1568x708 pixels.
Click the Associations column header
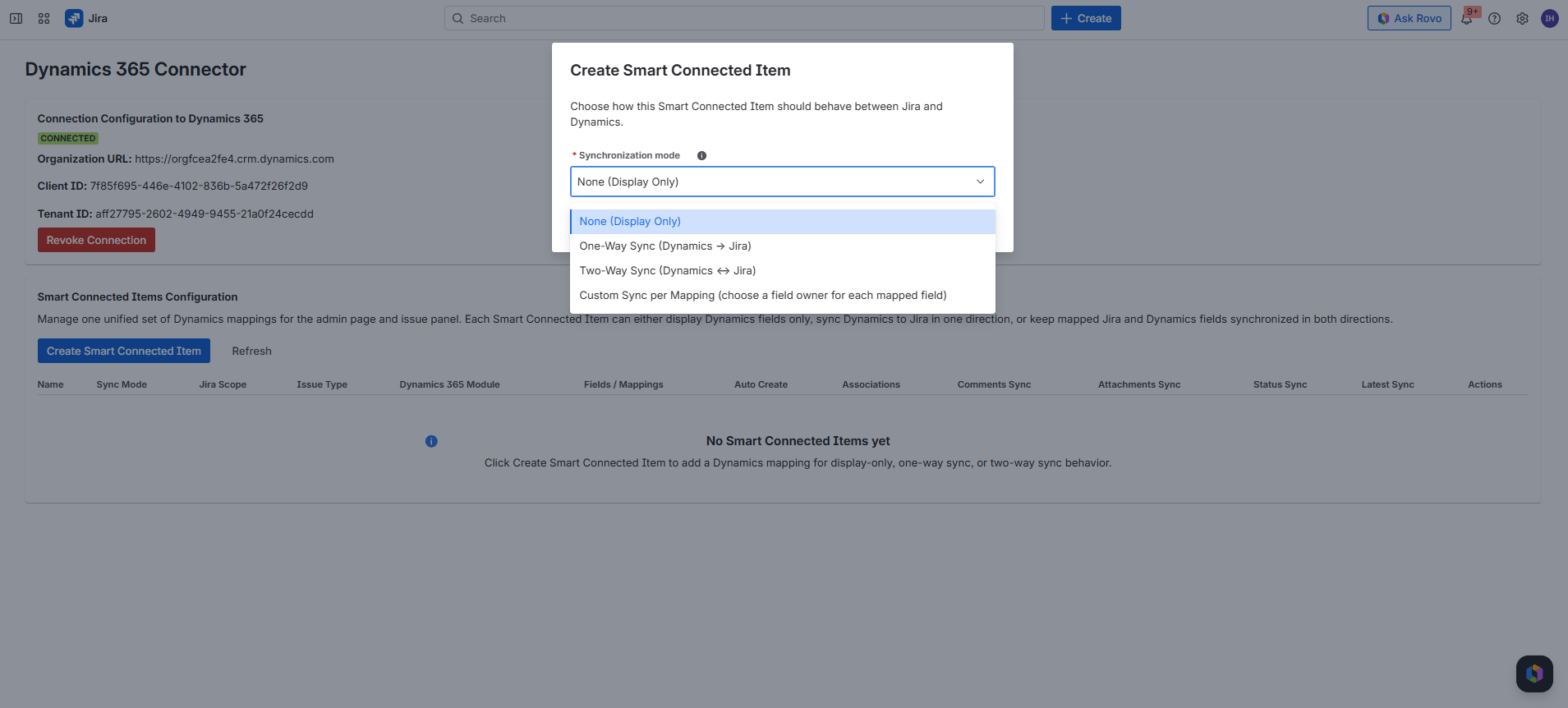(871, 384)
